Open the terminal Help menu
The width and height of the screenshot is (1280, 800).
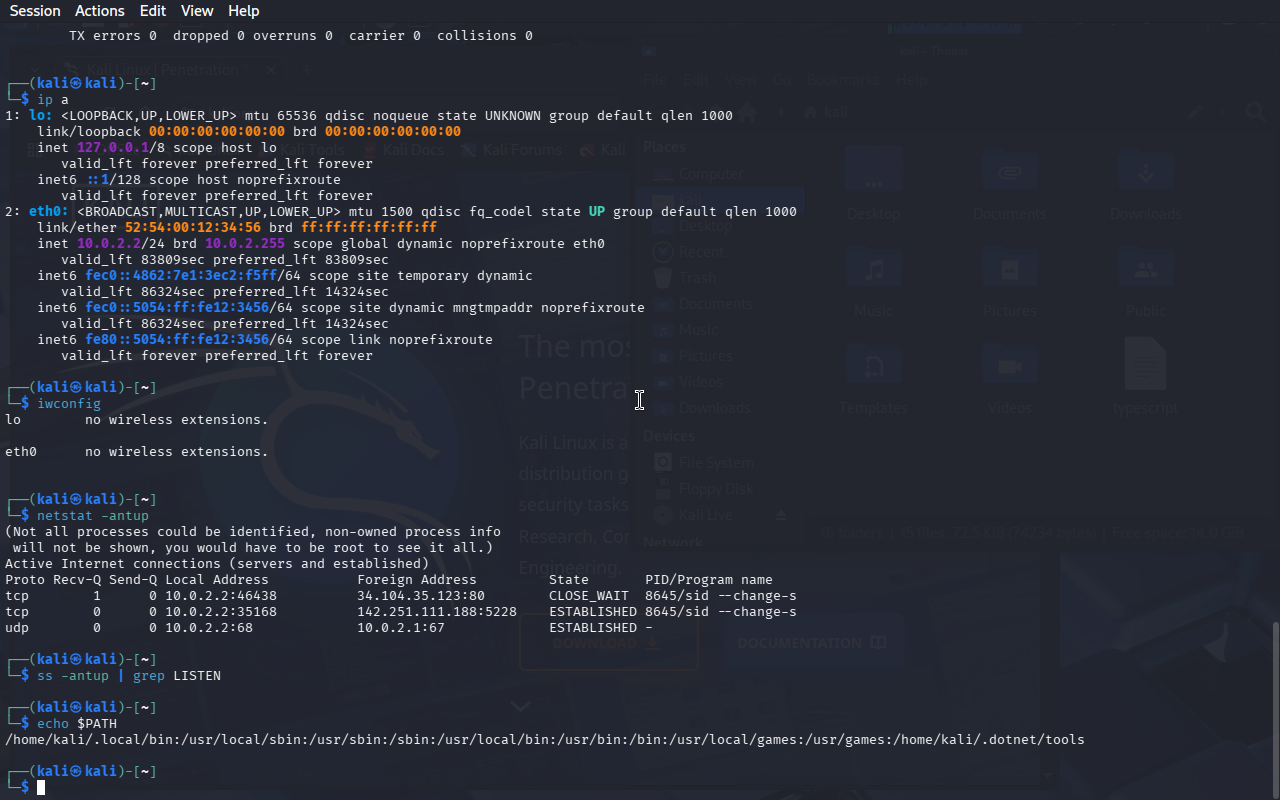click(x=243, y=11)
